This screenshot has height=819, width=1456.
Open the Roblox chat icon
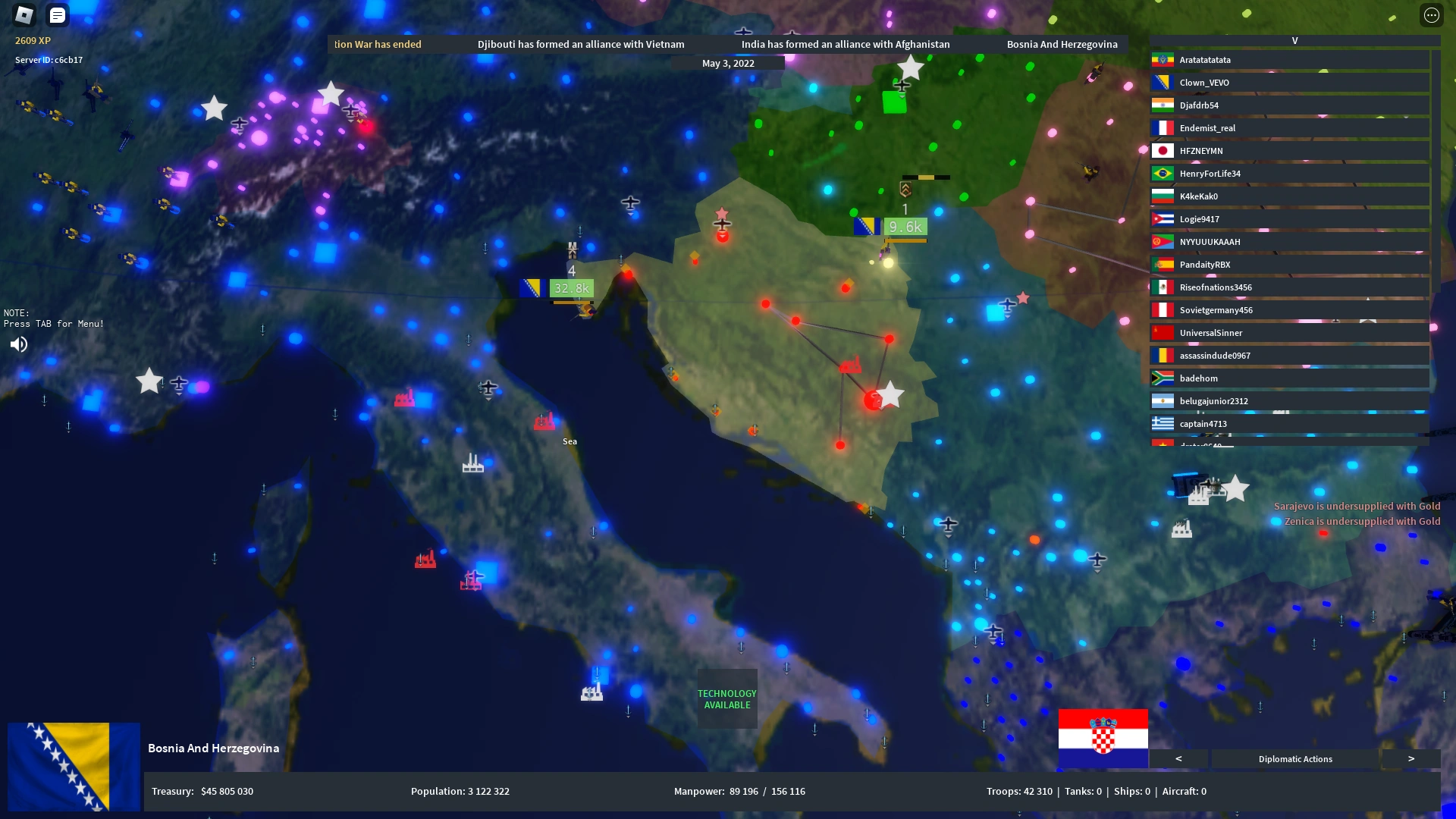pos(58,14)
